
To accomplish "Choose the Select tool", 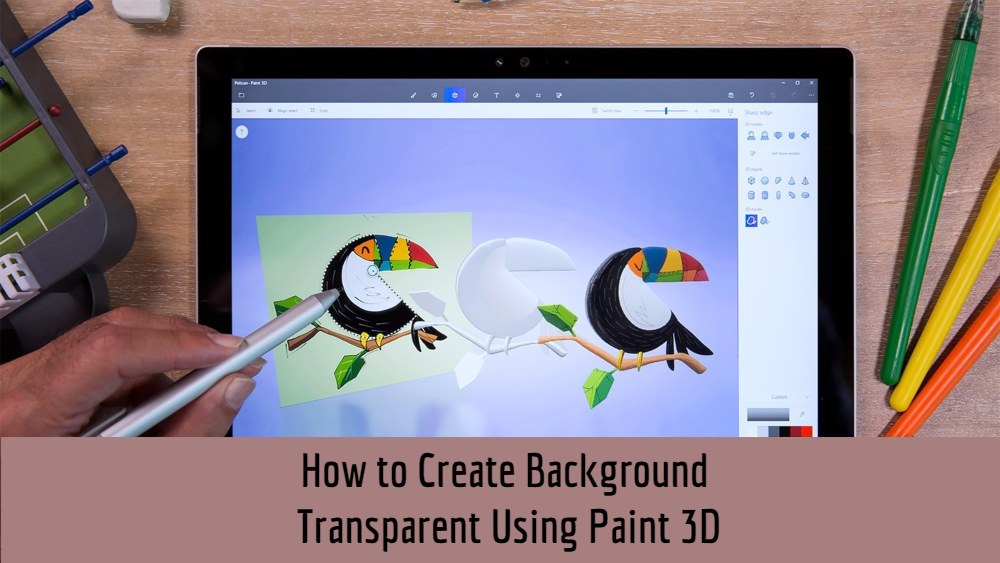I will click(246, 110).
